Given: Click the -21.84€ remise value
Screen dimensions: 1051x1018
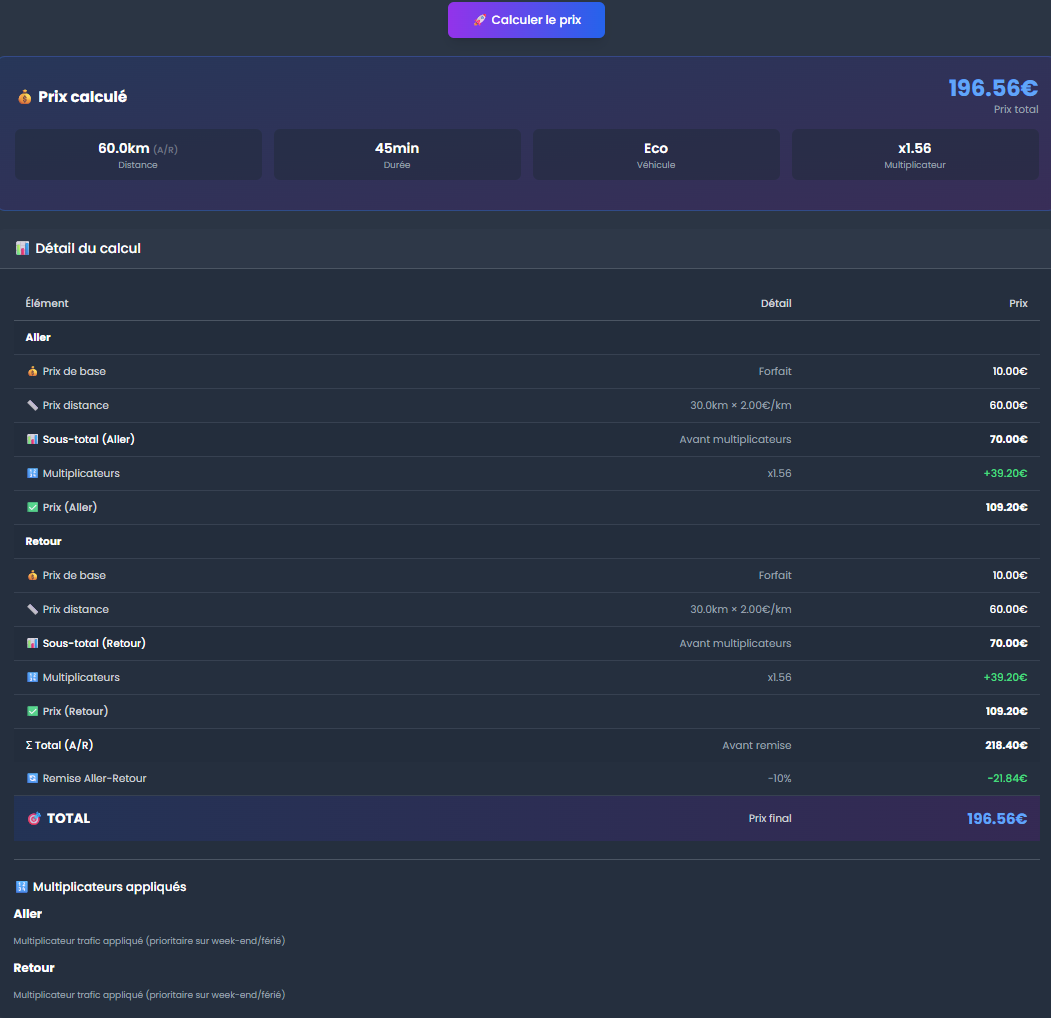Looking at the screenshot, I should [1007, 778].
